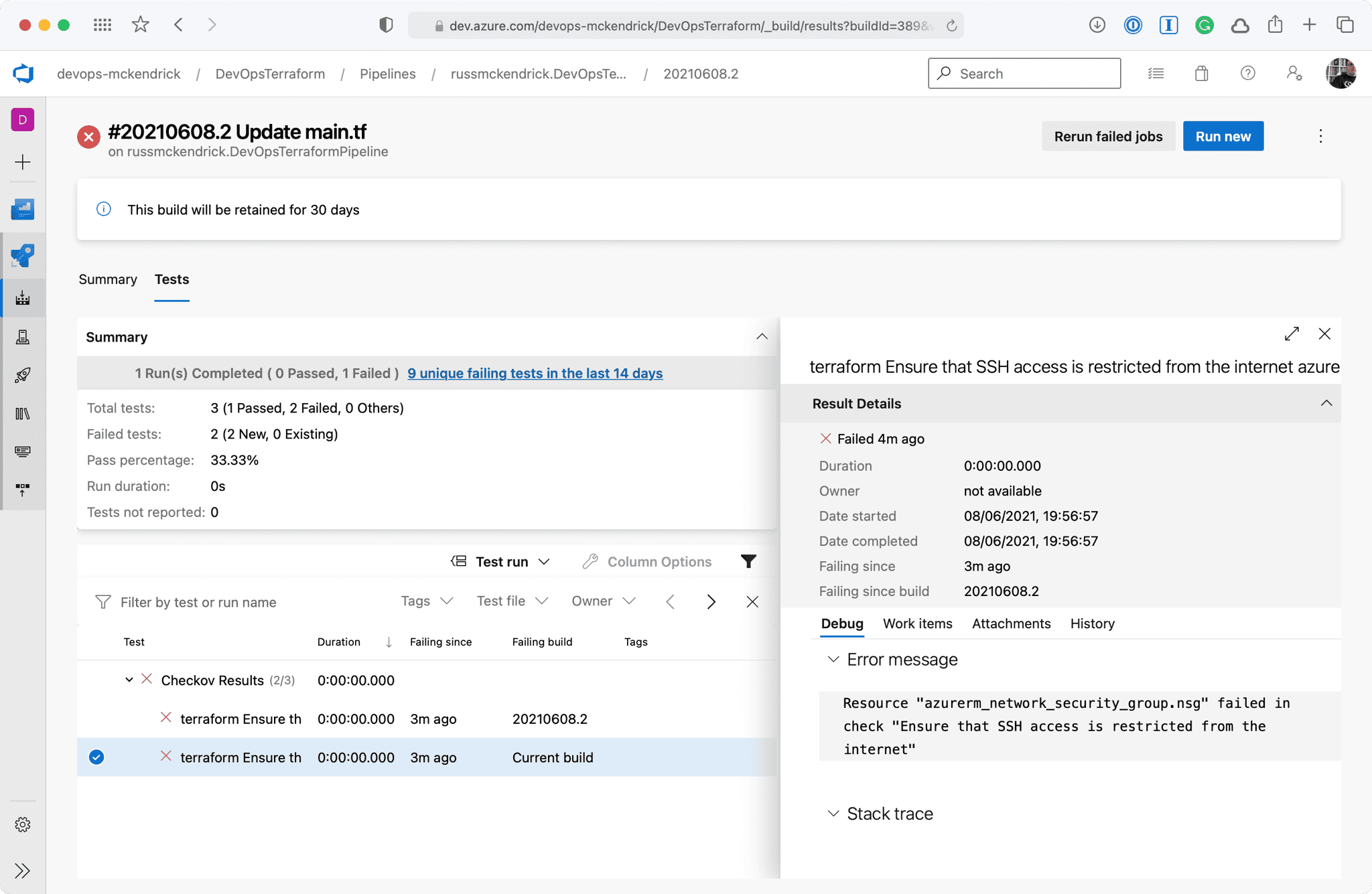Open the Tags filter dropdown
The width and height of the screenshot is (1372, 894).
pyautogui.click(x=427, y=601)
